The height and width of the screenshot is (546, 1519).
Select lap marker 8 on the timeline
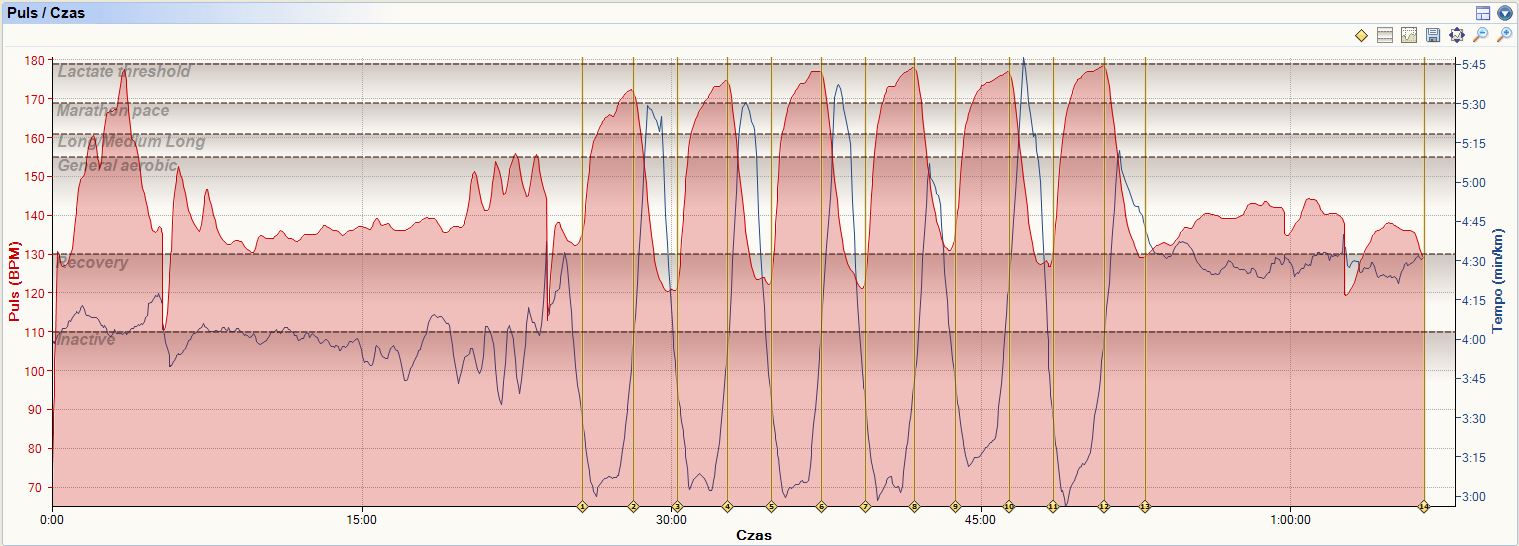click(x=914, y=507)
